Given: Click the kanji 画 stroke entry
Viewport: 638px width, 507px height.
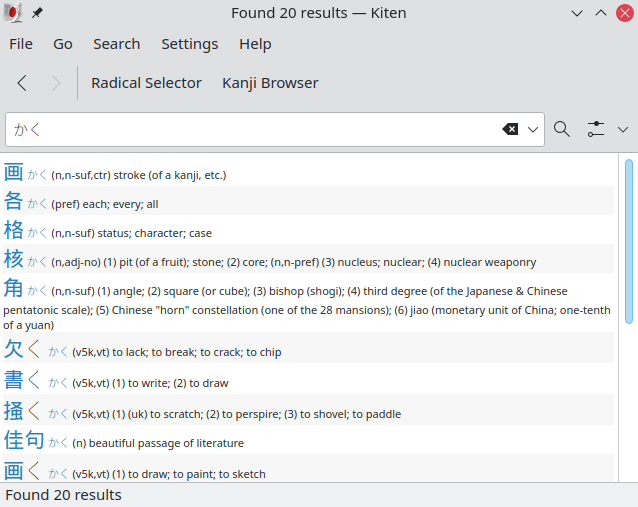Looking at the screenshot, I should (14, 173).
